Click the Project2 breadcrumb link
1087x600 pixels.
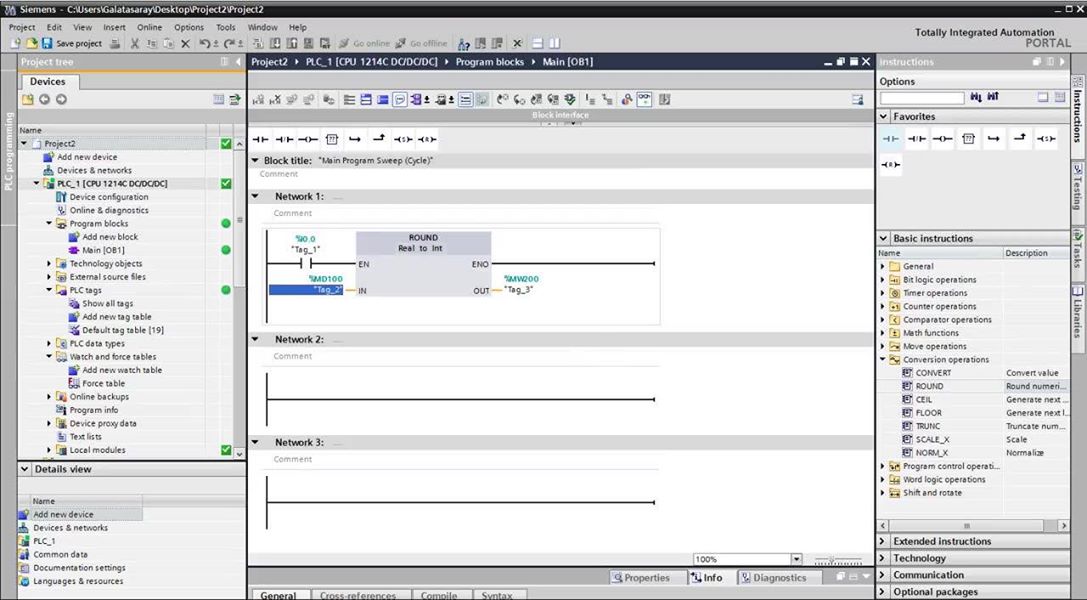click(x=269, y=62)
